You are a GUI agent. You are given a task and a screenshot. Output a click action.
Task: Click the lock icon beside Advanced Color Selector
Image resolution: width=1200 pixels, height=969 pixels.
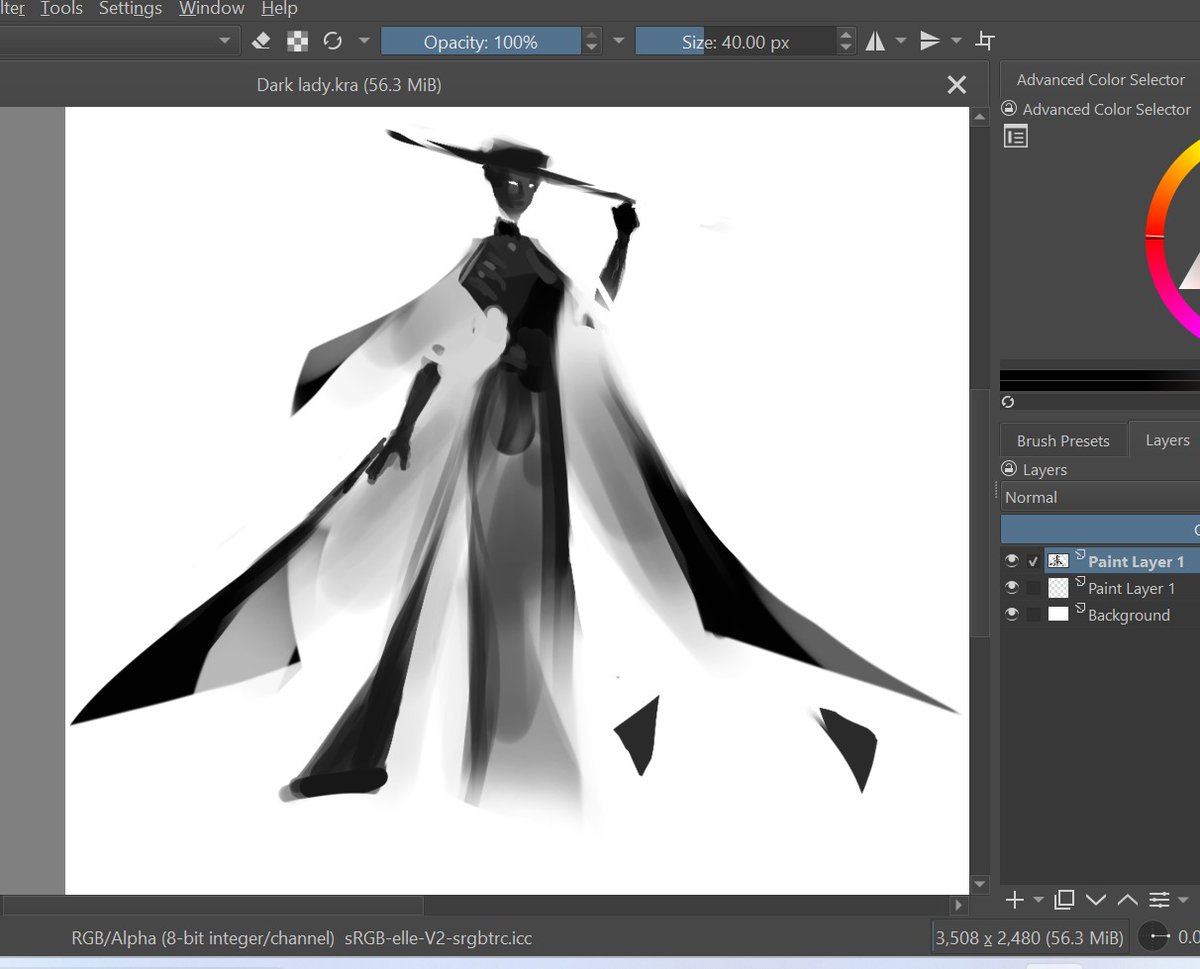(1009, 109)
